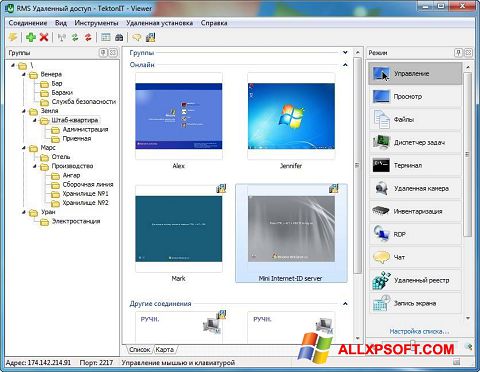Viewport: 480px width, 372px height.
Task: Collapse the Земля tree node
Action: (24, 111)
